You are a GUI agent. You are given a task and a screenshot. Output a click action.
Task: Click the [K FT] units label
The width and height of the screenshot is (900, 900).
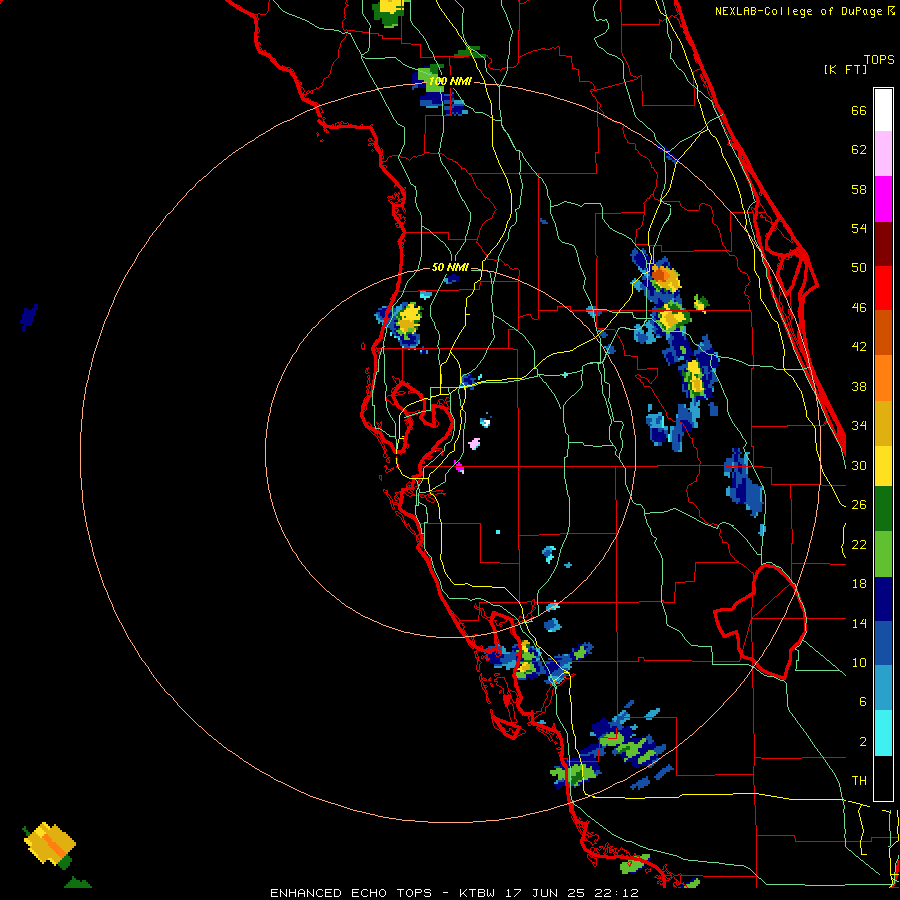[x=845, y=69]
